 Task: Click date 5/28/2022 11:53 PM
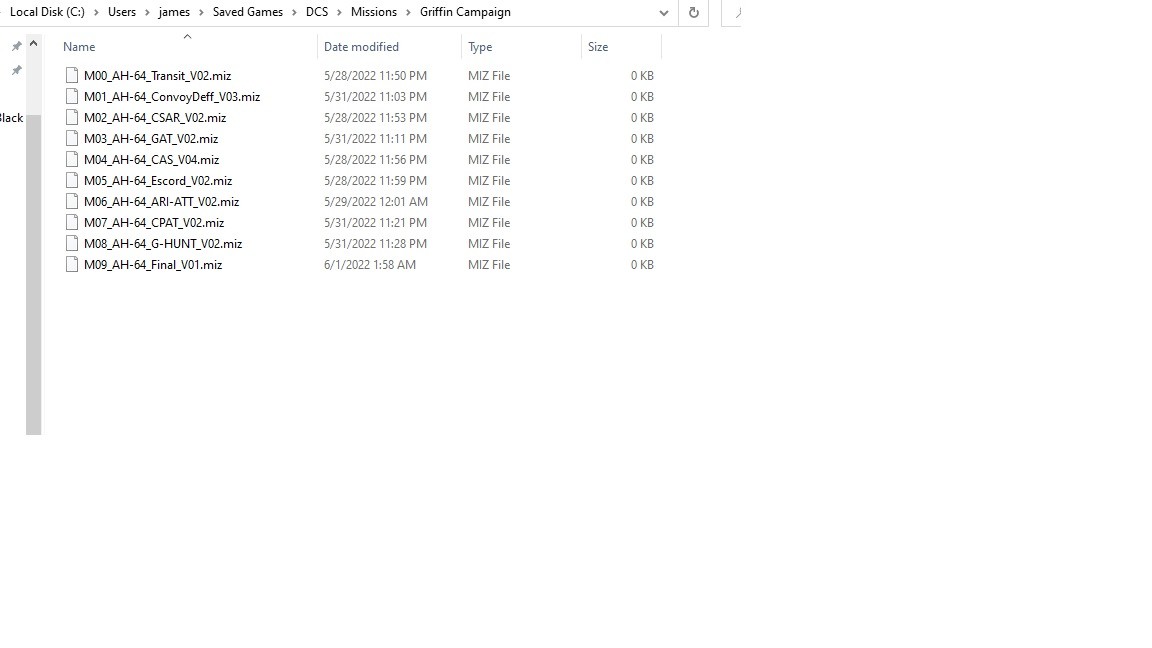(x=375, y=118)
